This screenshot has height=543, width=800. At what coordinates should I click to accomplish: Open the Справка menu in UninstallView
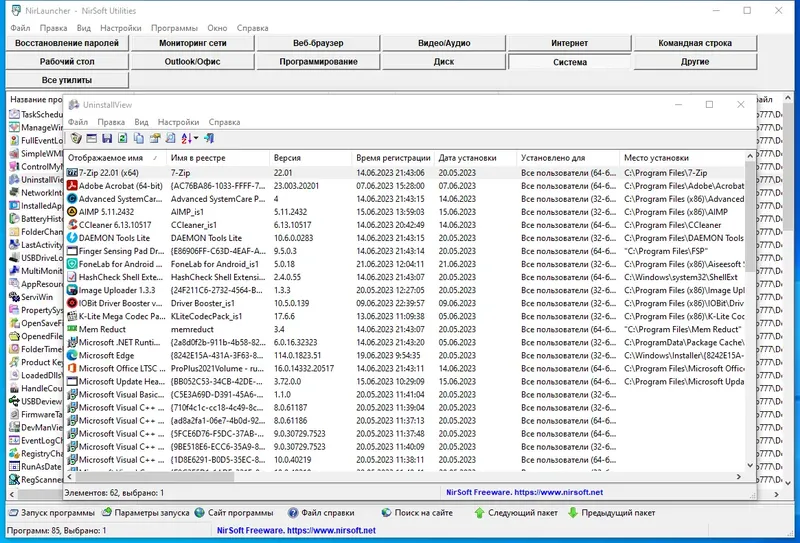(x=224, y=122)
